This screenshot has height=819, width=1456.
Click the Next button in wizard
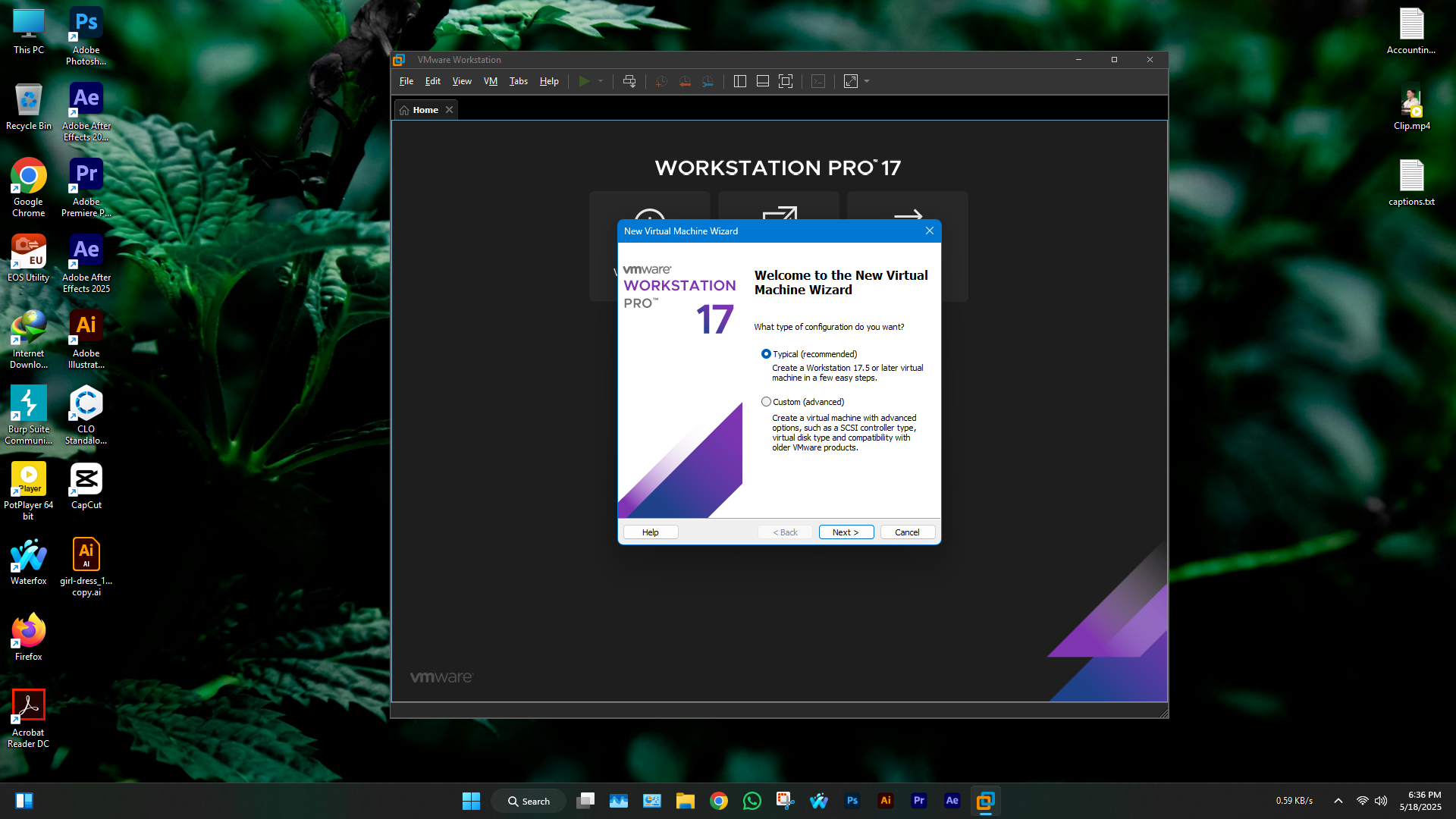846,532
